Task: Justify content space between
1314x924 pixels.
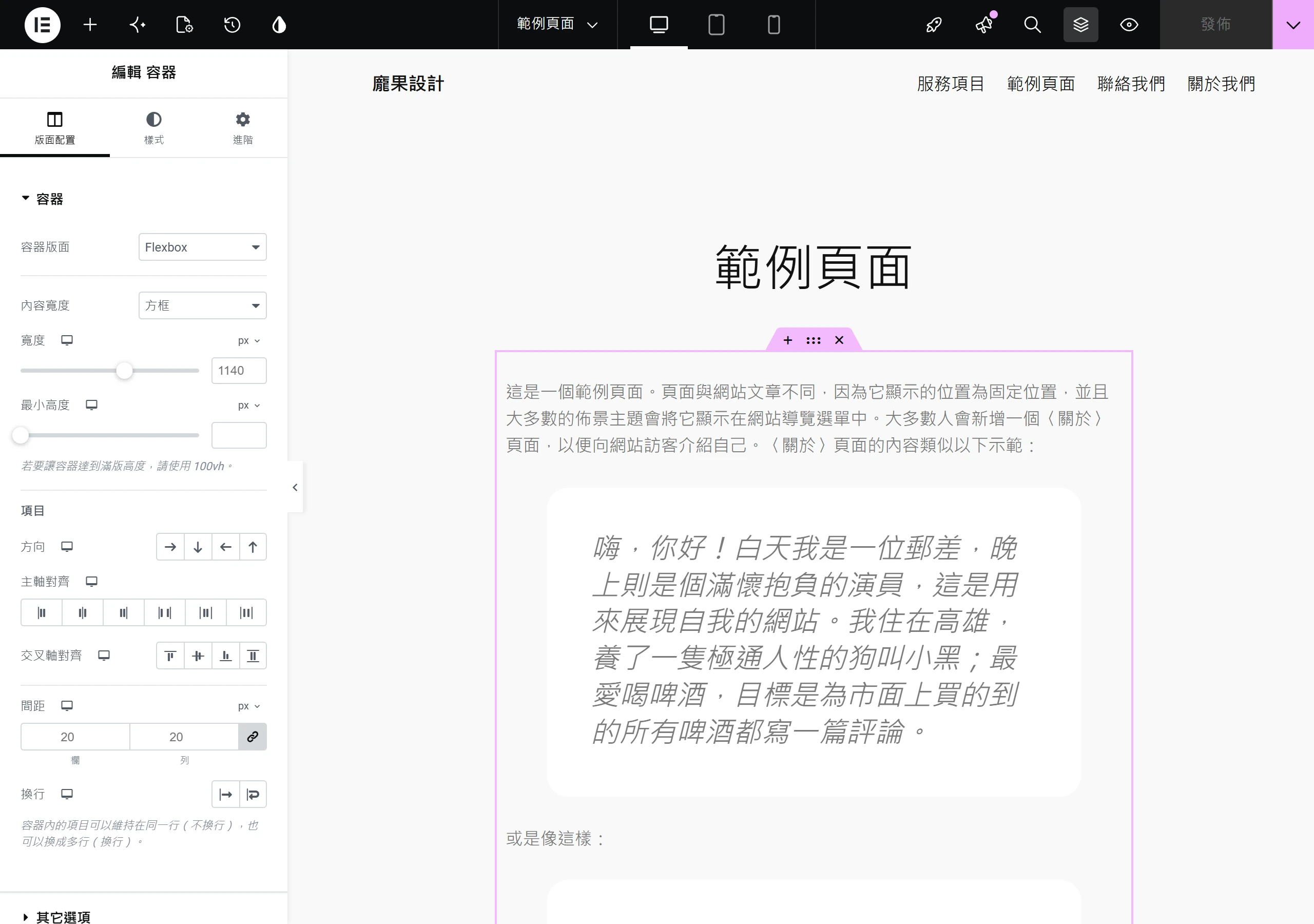Action: (165, 612)
